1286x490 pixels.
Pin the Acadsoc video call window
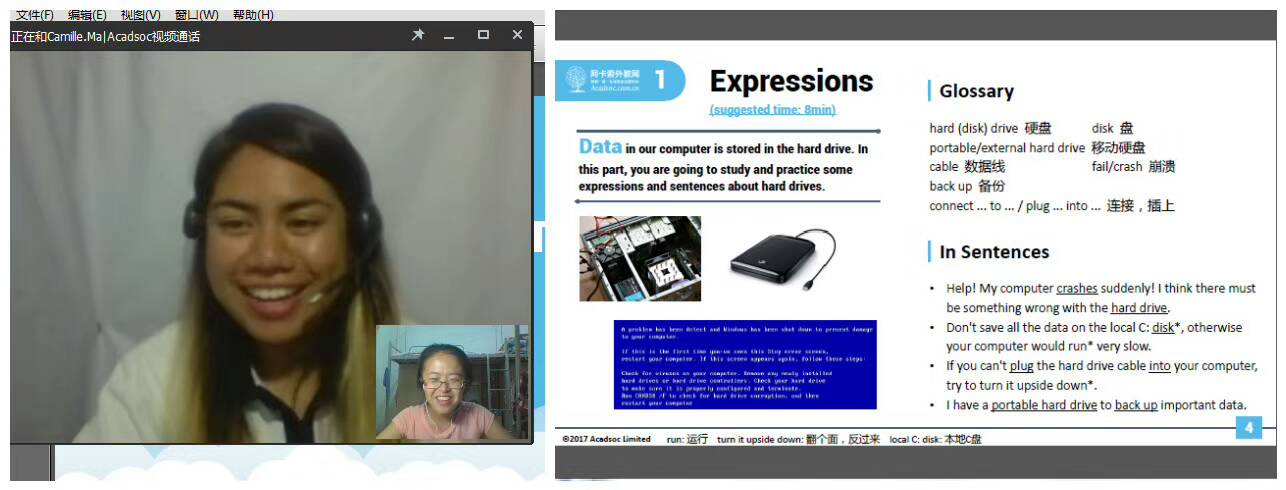click(418, 35)
